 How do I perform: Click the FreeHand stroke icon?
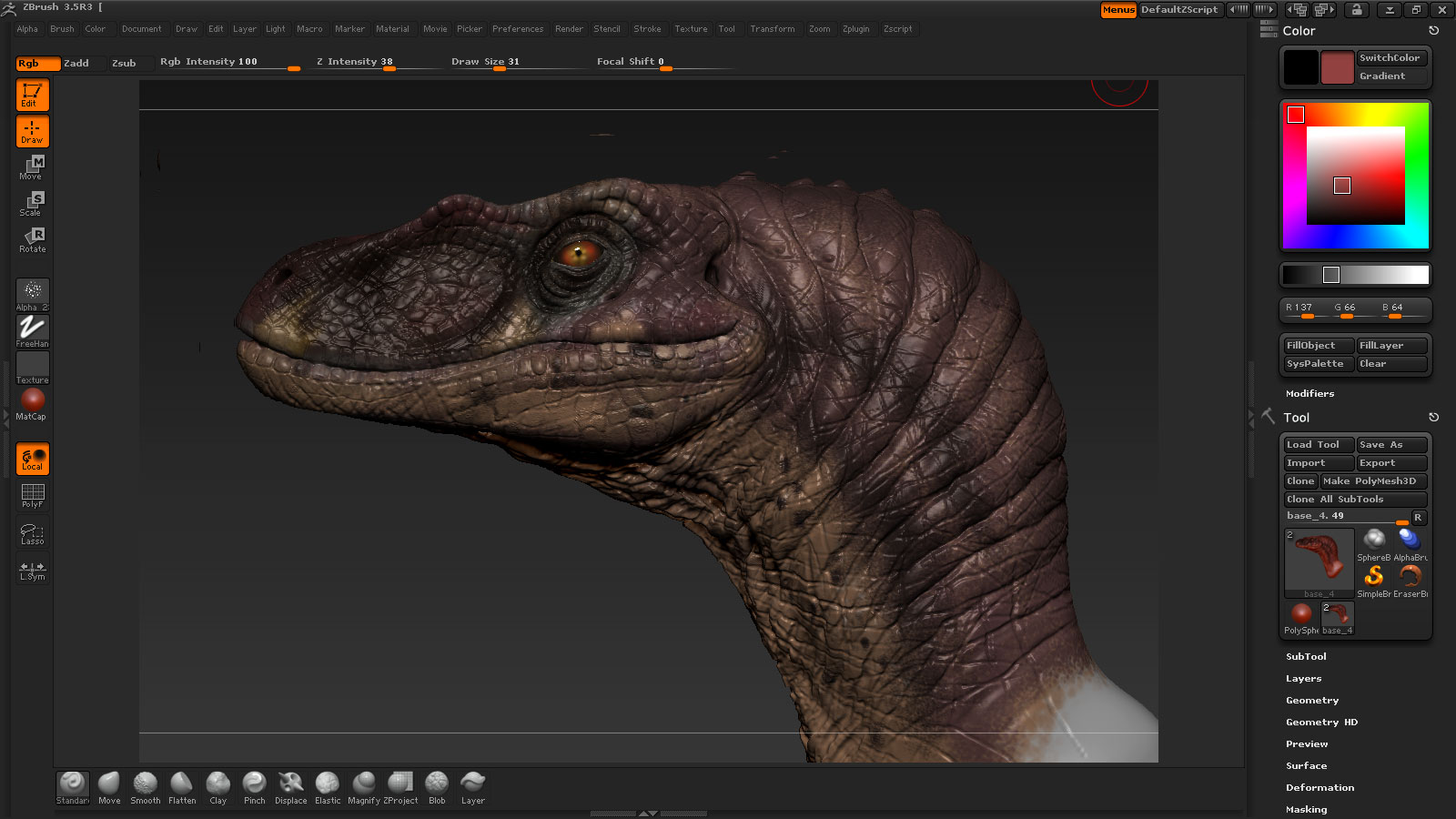click(x=33, y=330)
